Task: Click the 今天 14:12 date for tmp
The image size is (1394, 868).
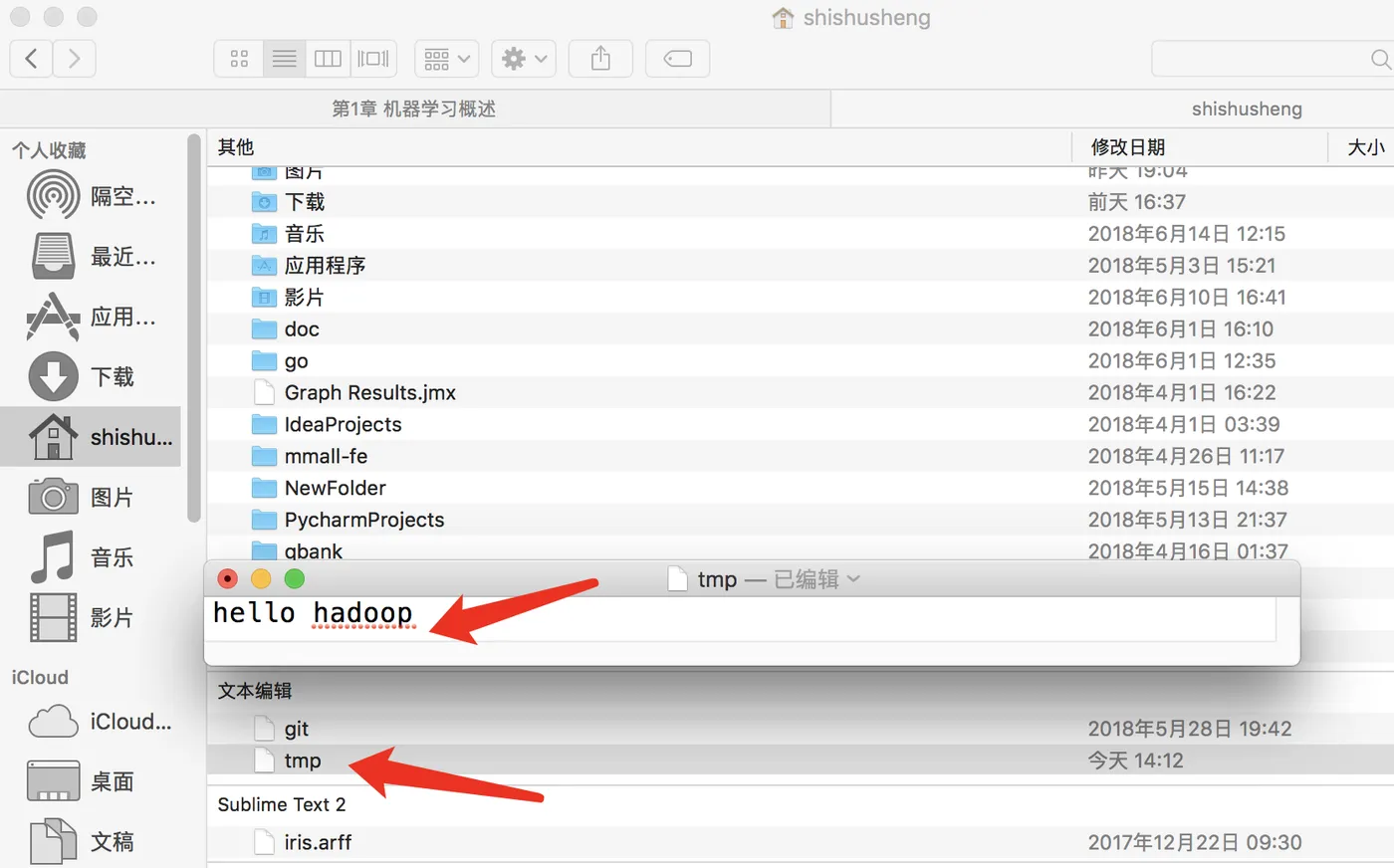Action: coord(1136,760)
